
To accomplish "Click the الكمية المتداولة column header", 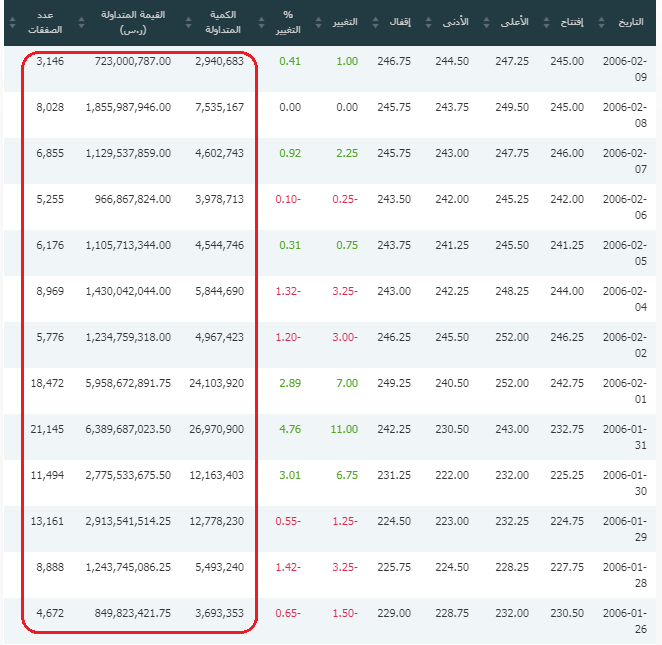I will [x=223, y=22].
